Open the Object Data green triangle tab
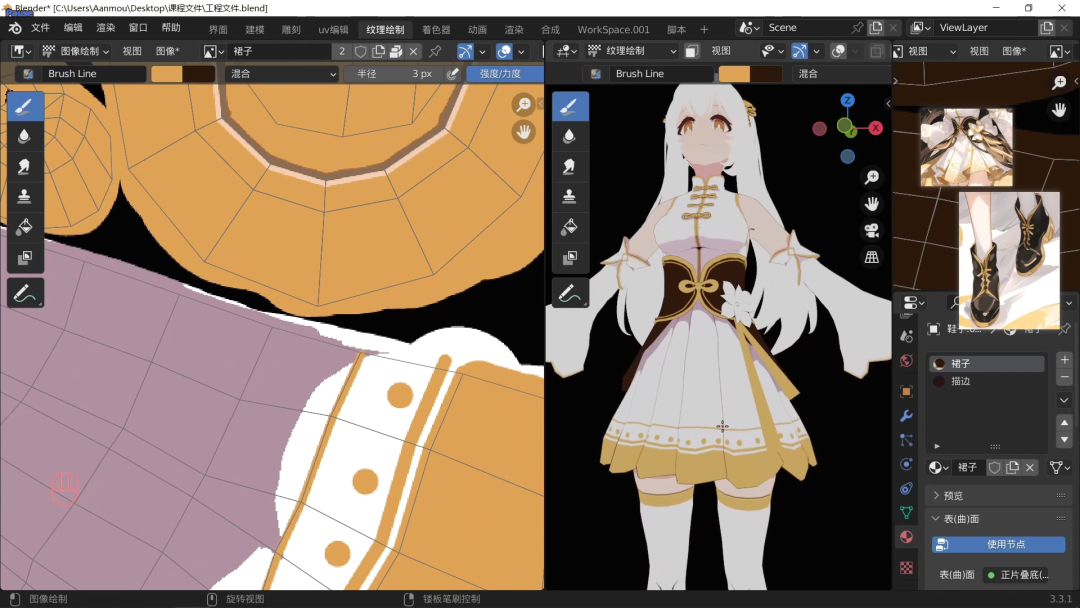The image size is (1080, 608). click(906, 512)
